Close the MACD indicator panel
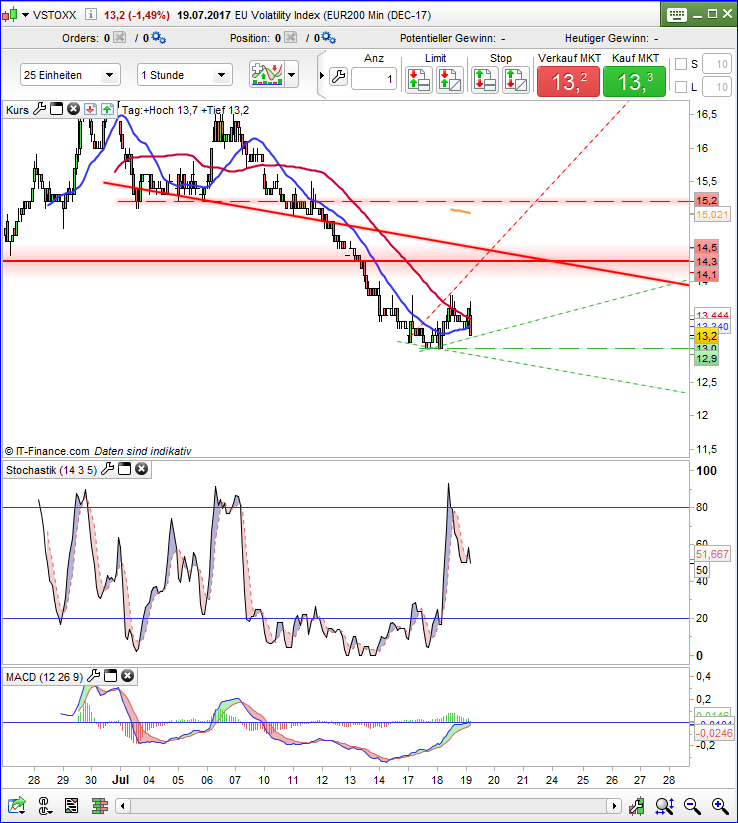The height and width of the screenshot is (823, 738). pyautogui.click(x=128, y=676)
